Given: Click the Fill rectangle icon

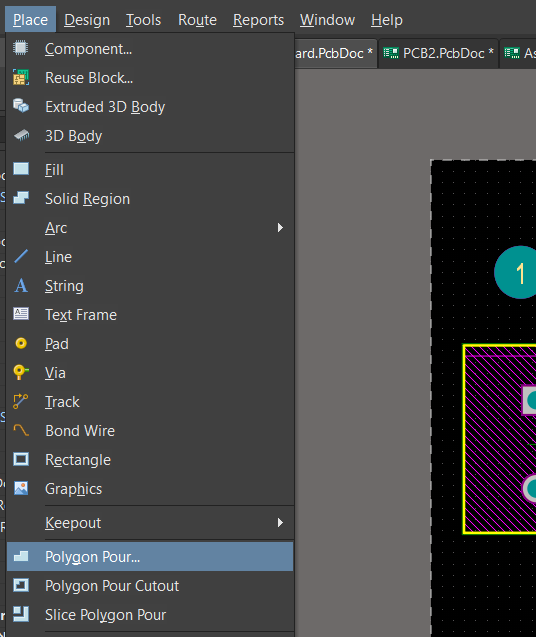Looking at the screenshot, I should tap(21, 169).
